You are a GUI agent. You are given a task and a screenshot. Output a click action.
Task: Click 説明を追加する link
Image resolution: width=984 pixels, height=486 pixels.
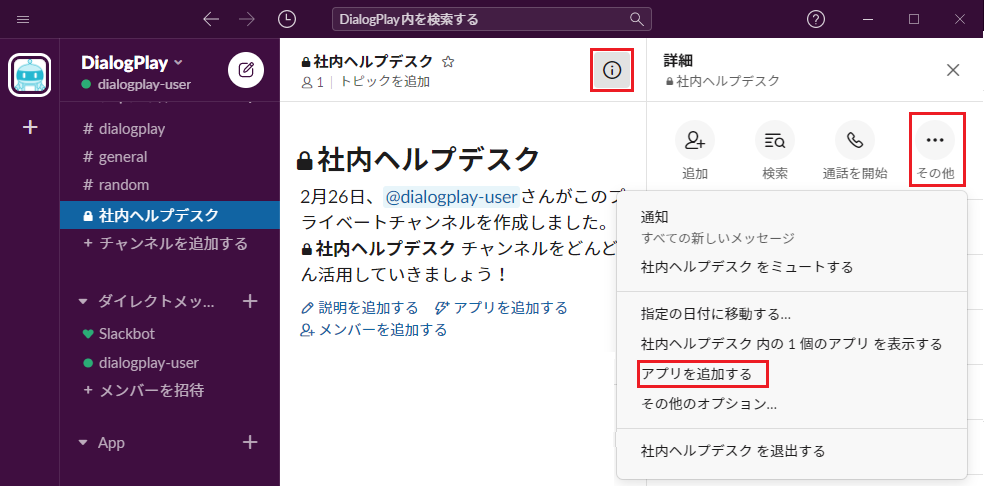coord(360,308)
